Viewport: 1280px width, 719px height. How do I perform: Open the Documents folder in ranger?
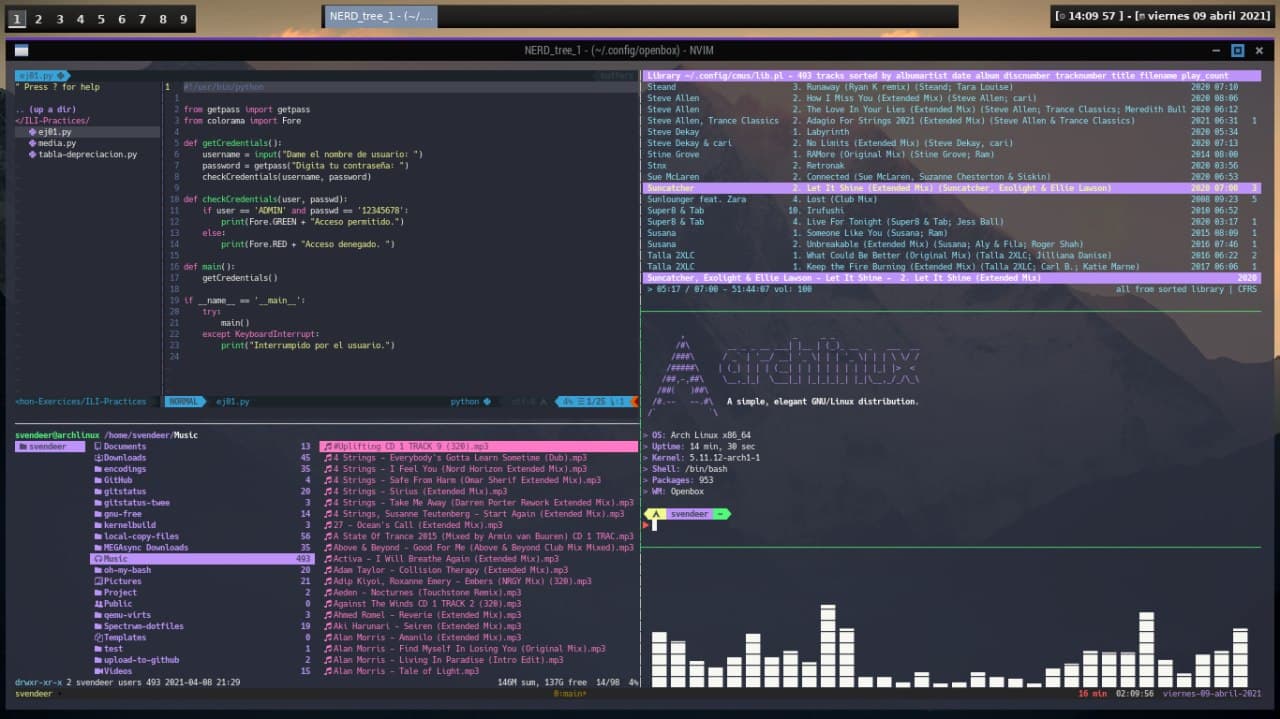pyautogui.click(x=124, y=447)
